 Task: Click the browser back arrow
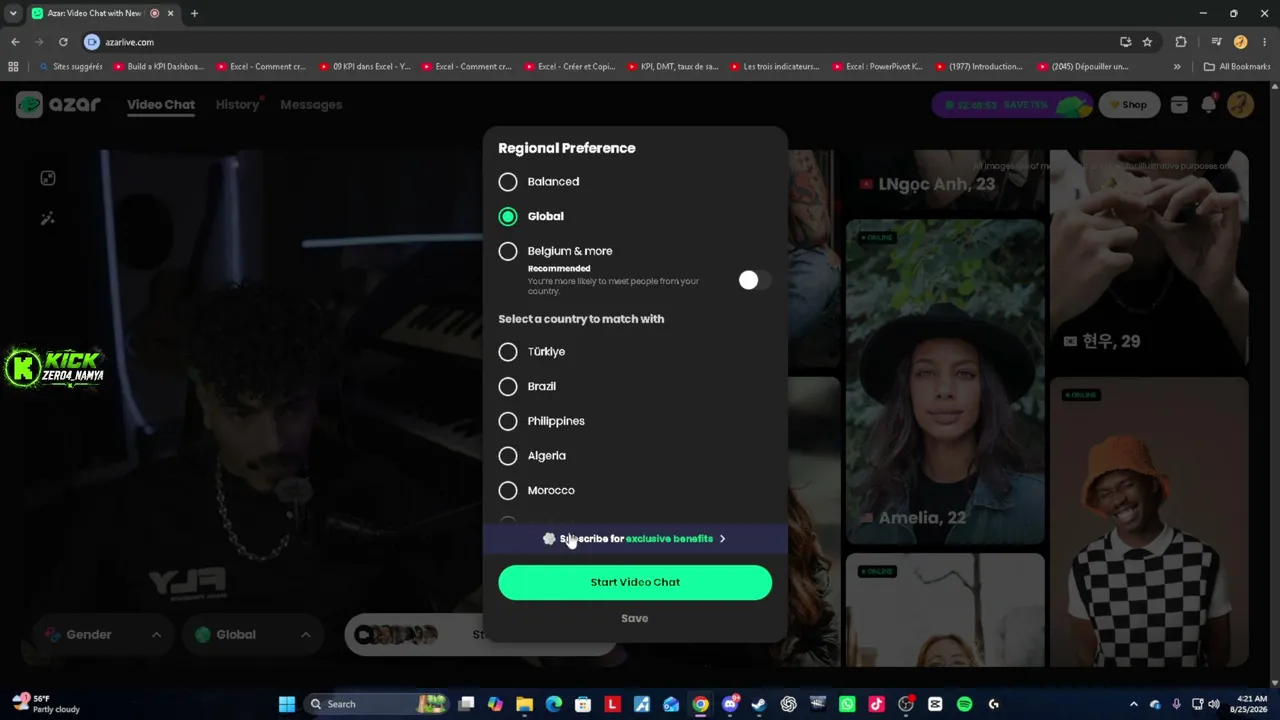pos(15,42)
